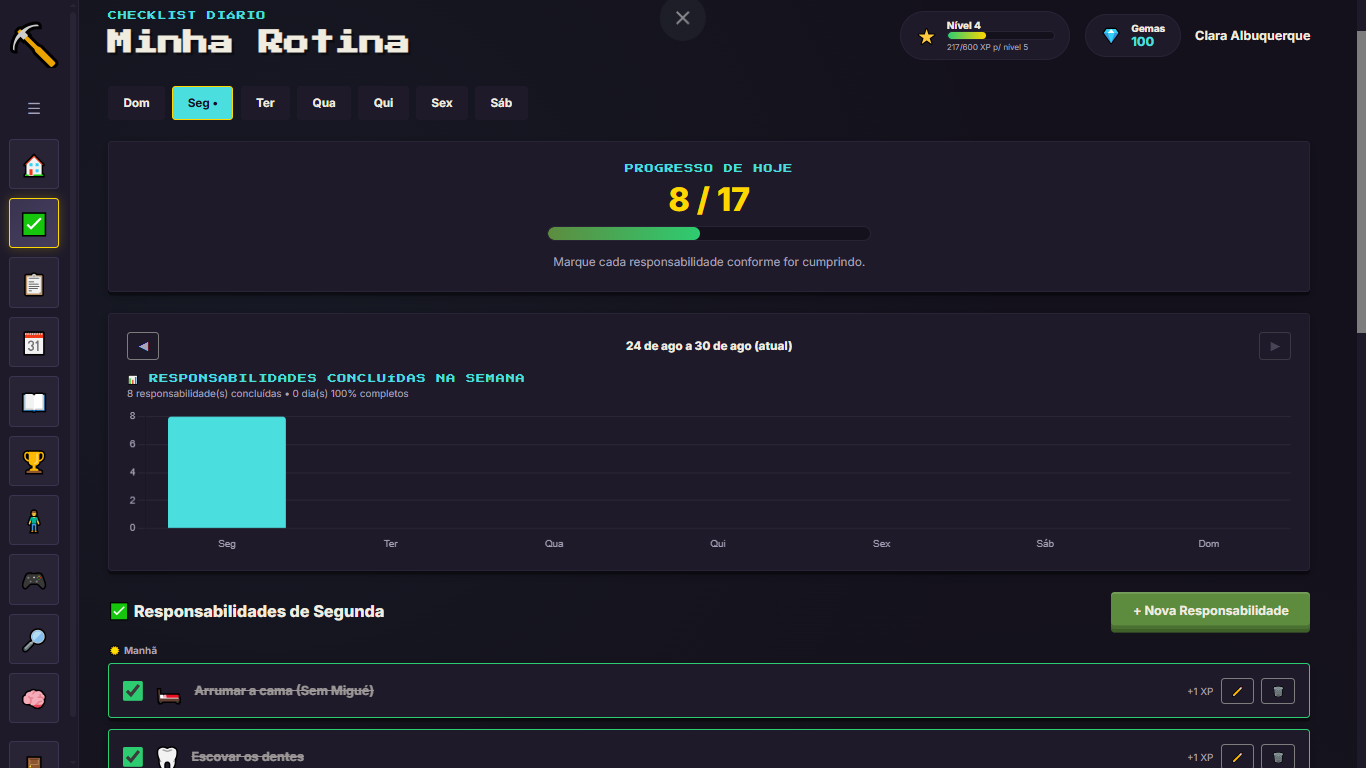Click the XP level progress bar in header
The width and height of the screenshot is (1366, 768).
[x=1000, y=36]
